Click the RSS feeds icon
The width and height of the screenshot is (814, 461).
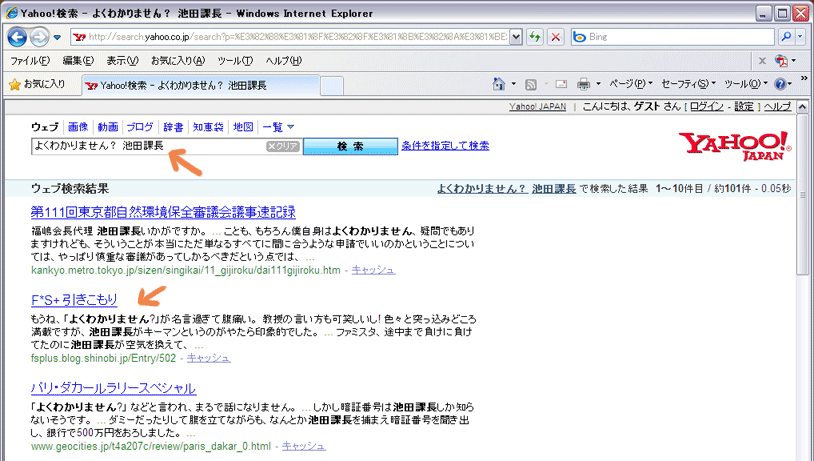tap(531, 85)
